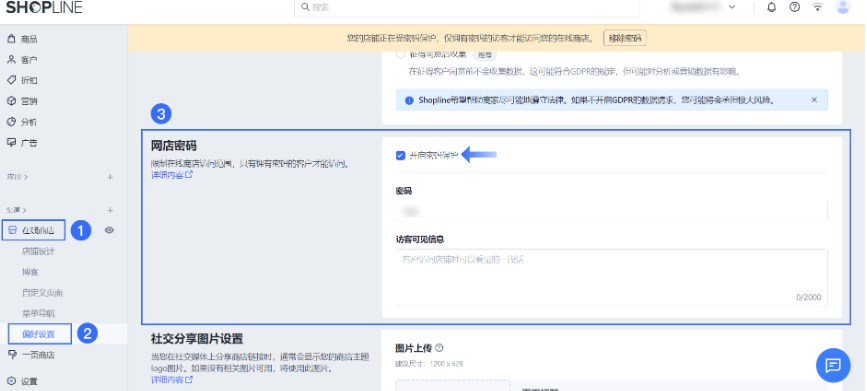Image resolution: width=867 pixels, height=391 pixels.
Task: Open 店铺设计 submenu item
Action: pos(38,251)
